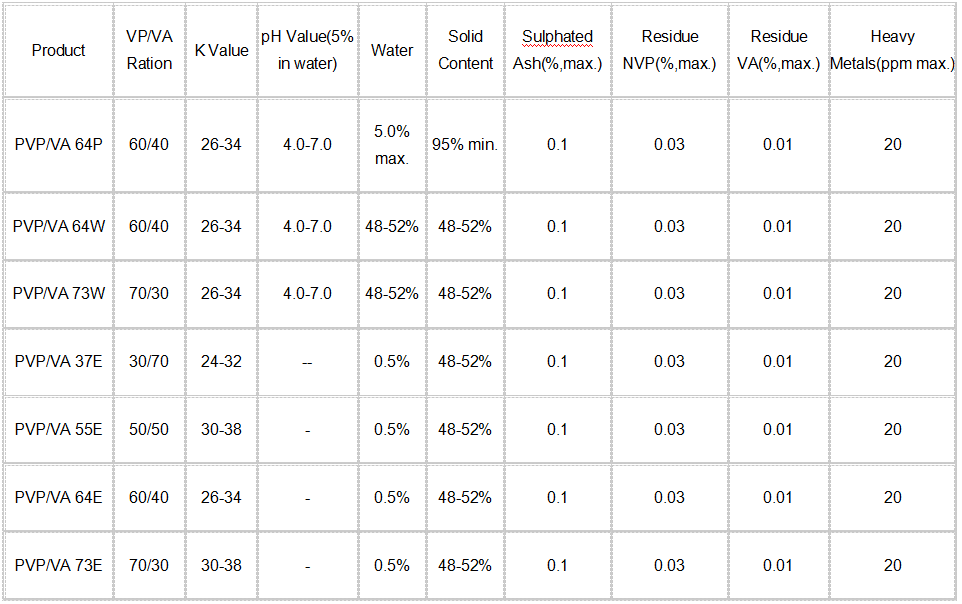Click the PVP/VA 55E product cell
Image resolution: width=962 pixels, height=604 pixels.
[58, 429]
